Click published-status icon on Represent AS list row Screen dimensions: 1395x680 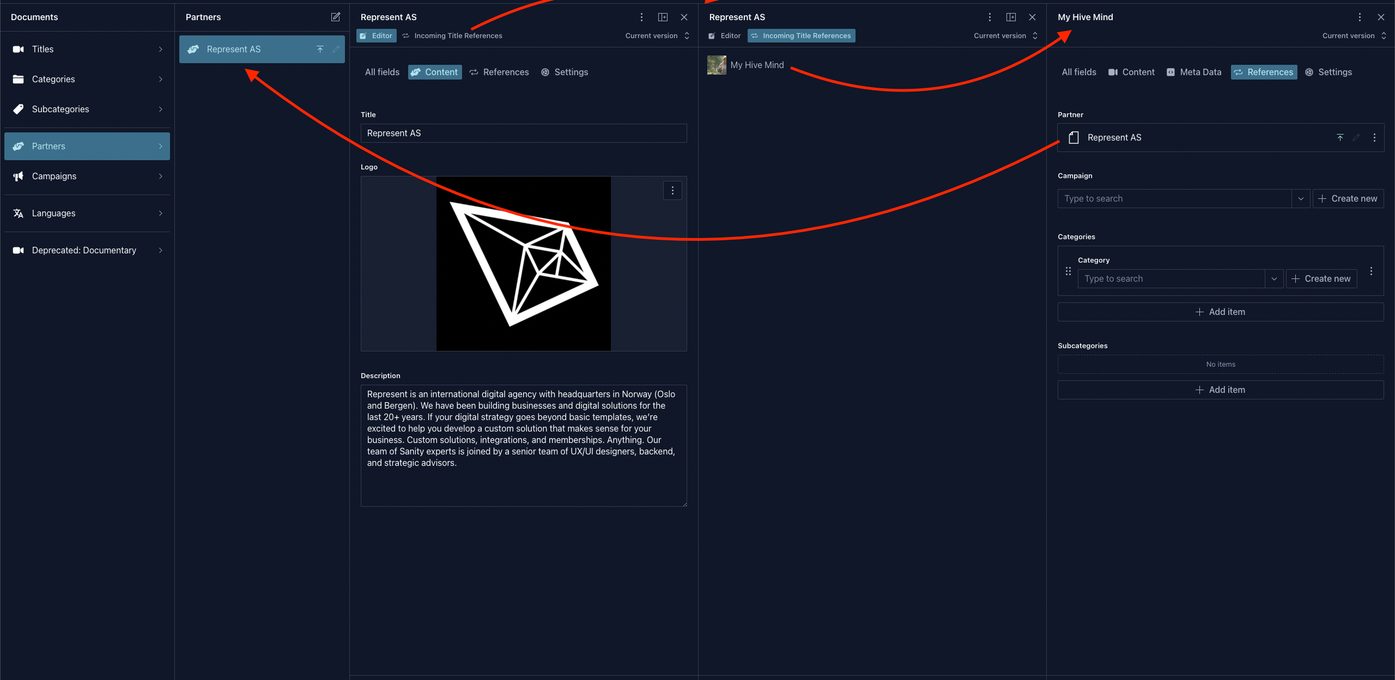pos(320,49)
